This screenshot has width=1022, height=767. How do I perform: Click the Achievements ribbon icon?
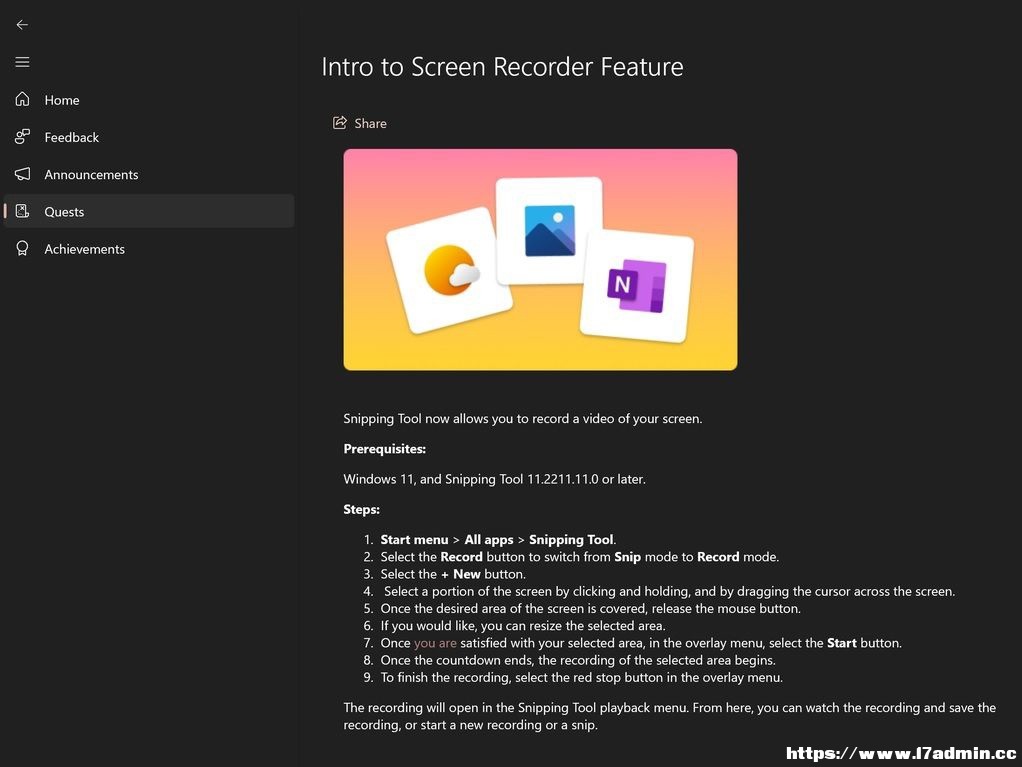click(x=22, y=248)
